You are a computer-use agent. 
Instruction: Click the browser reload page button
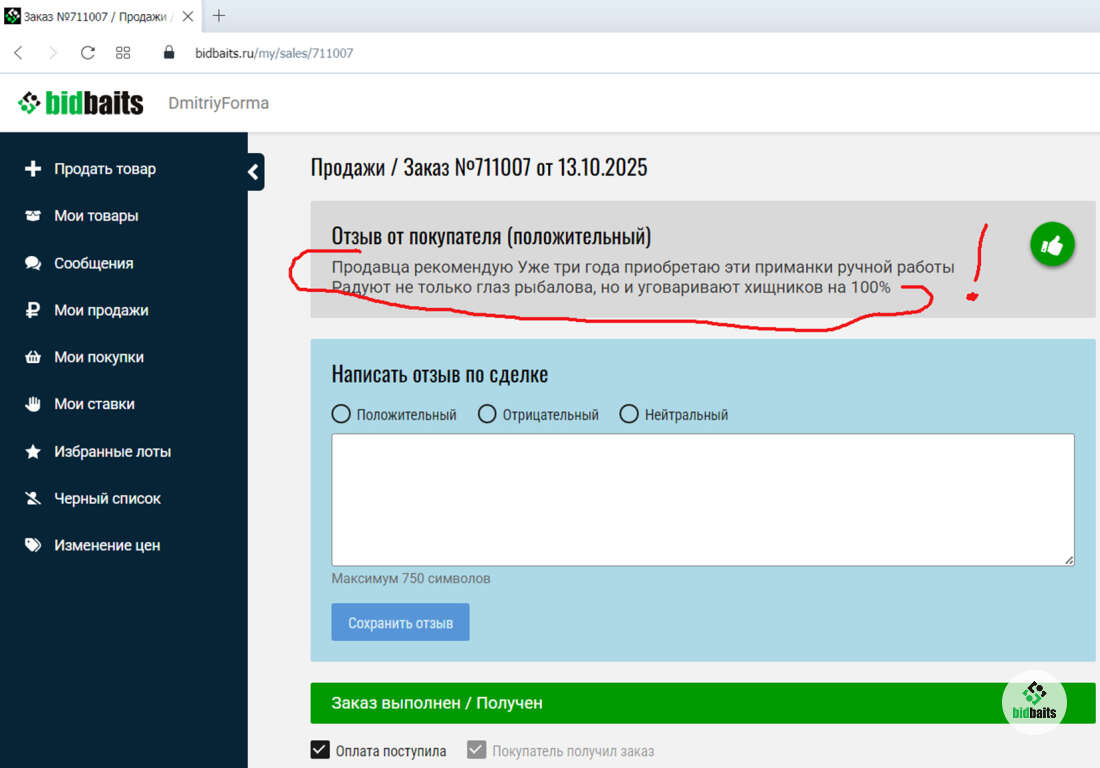(88, 53)
